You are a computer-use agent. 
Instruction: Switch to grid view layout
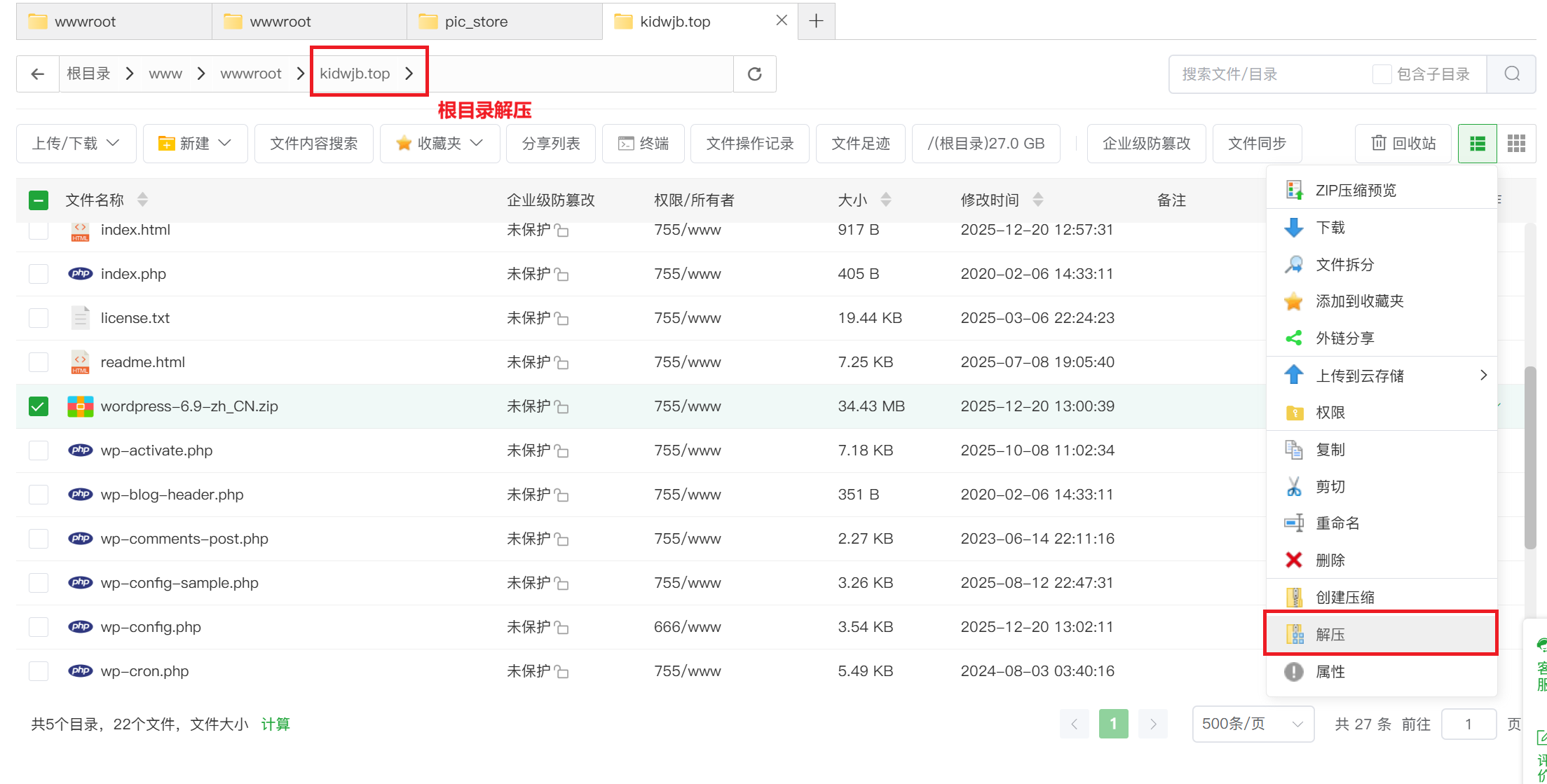coord(1516,143)
